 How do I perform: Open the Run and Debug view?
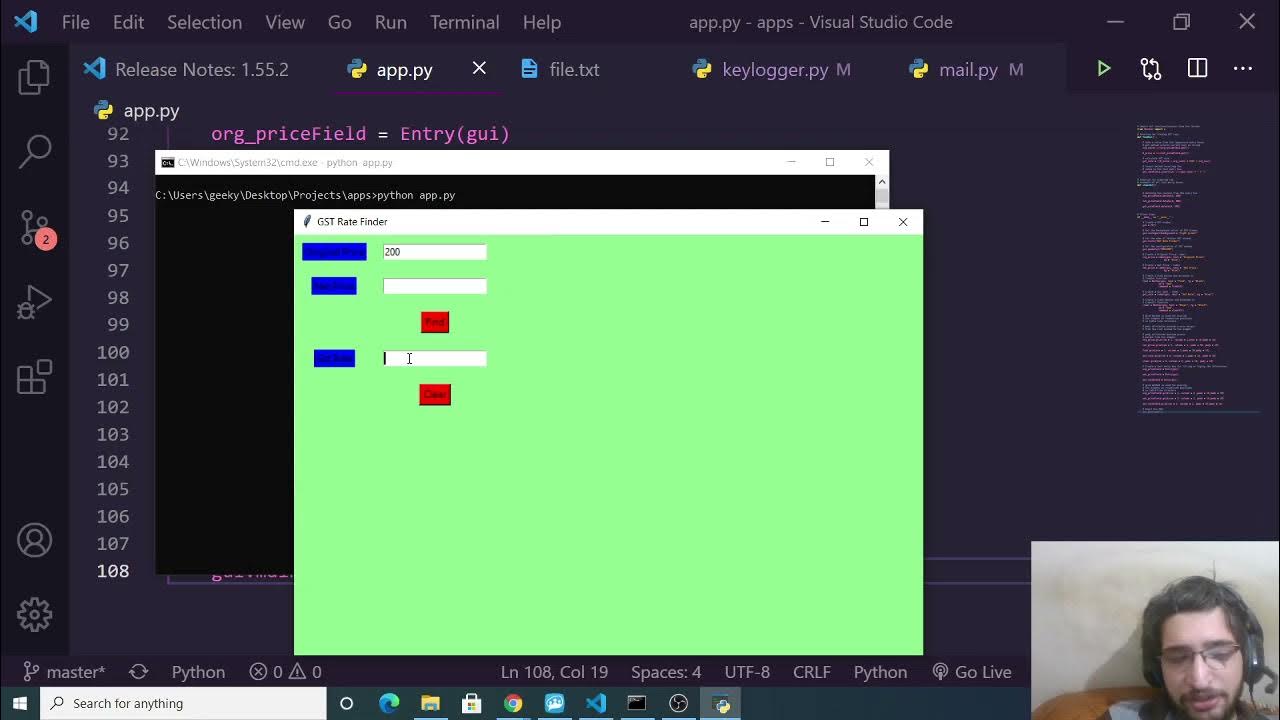[x=34, y=303]
